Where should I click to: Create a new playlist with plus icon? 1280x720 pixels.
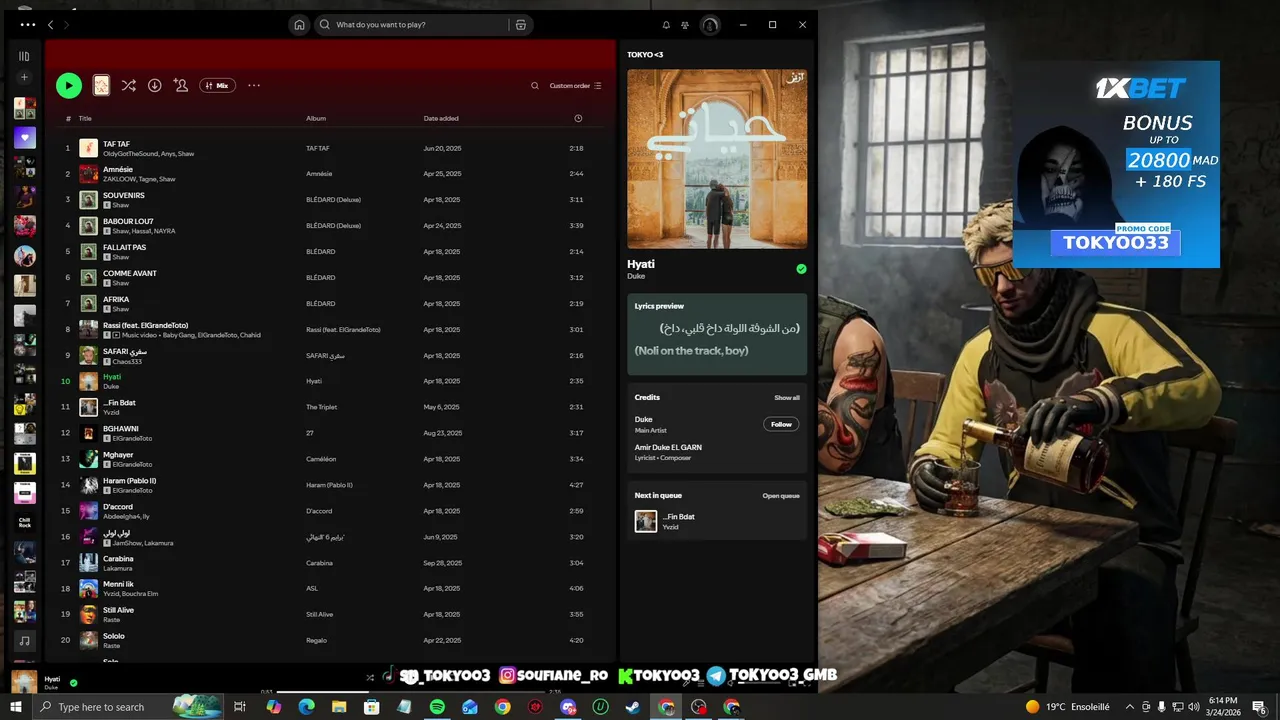[25, 78]
